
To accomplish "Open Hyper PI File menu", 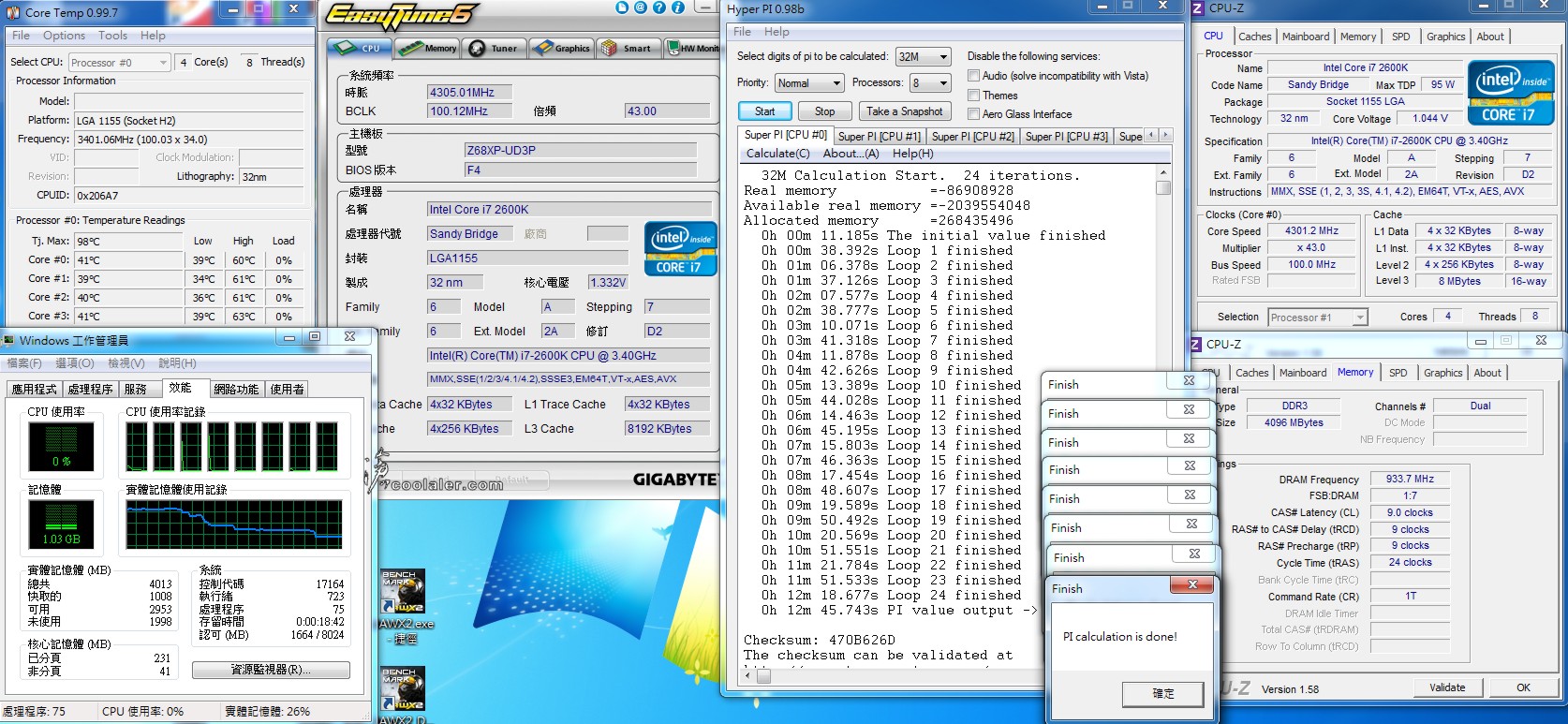I will pos(743,32).
